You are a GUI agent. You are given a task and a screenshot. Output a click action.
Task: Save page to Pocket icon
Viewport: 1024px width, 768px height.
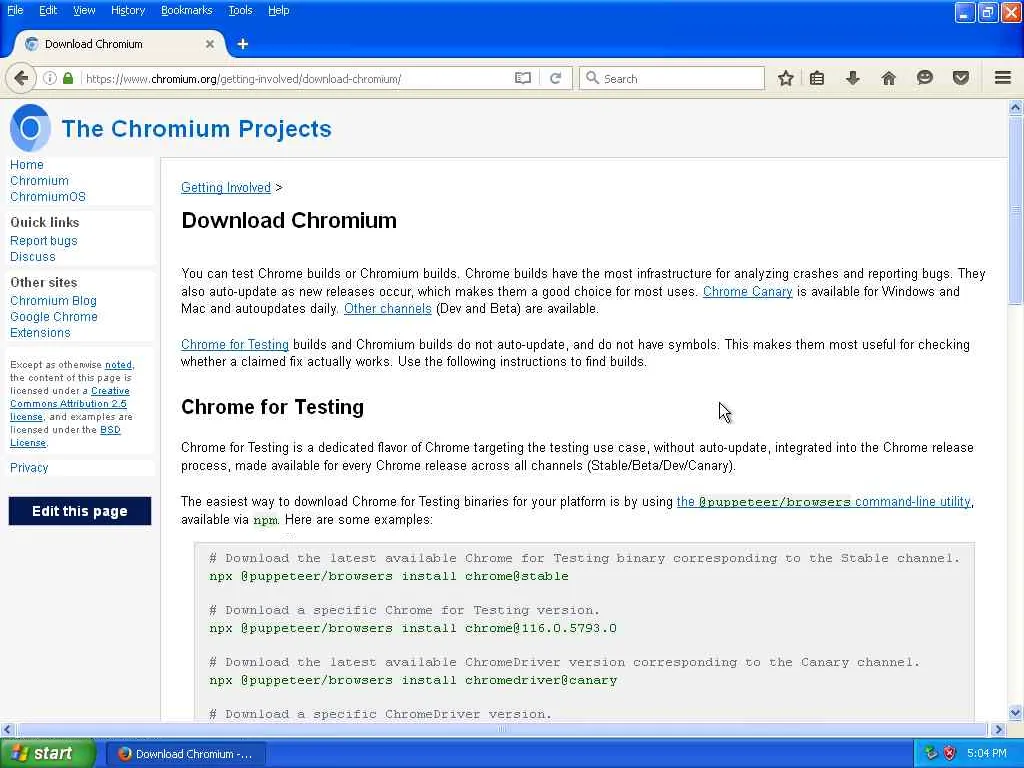pos(961,78)
